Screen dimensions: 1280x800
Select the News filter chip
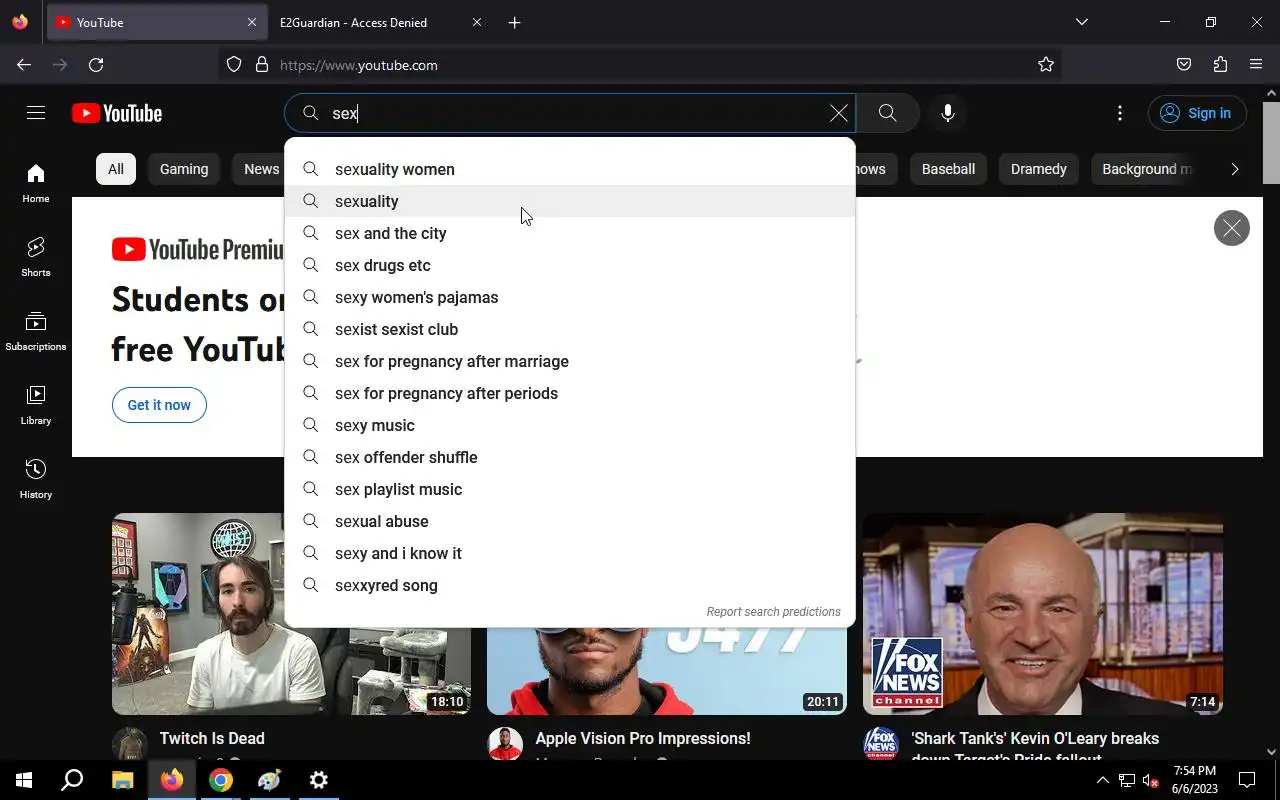tap(261, 169)
